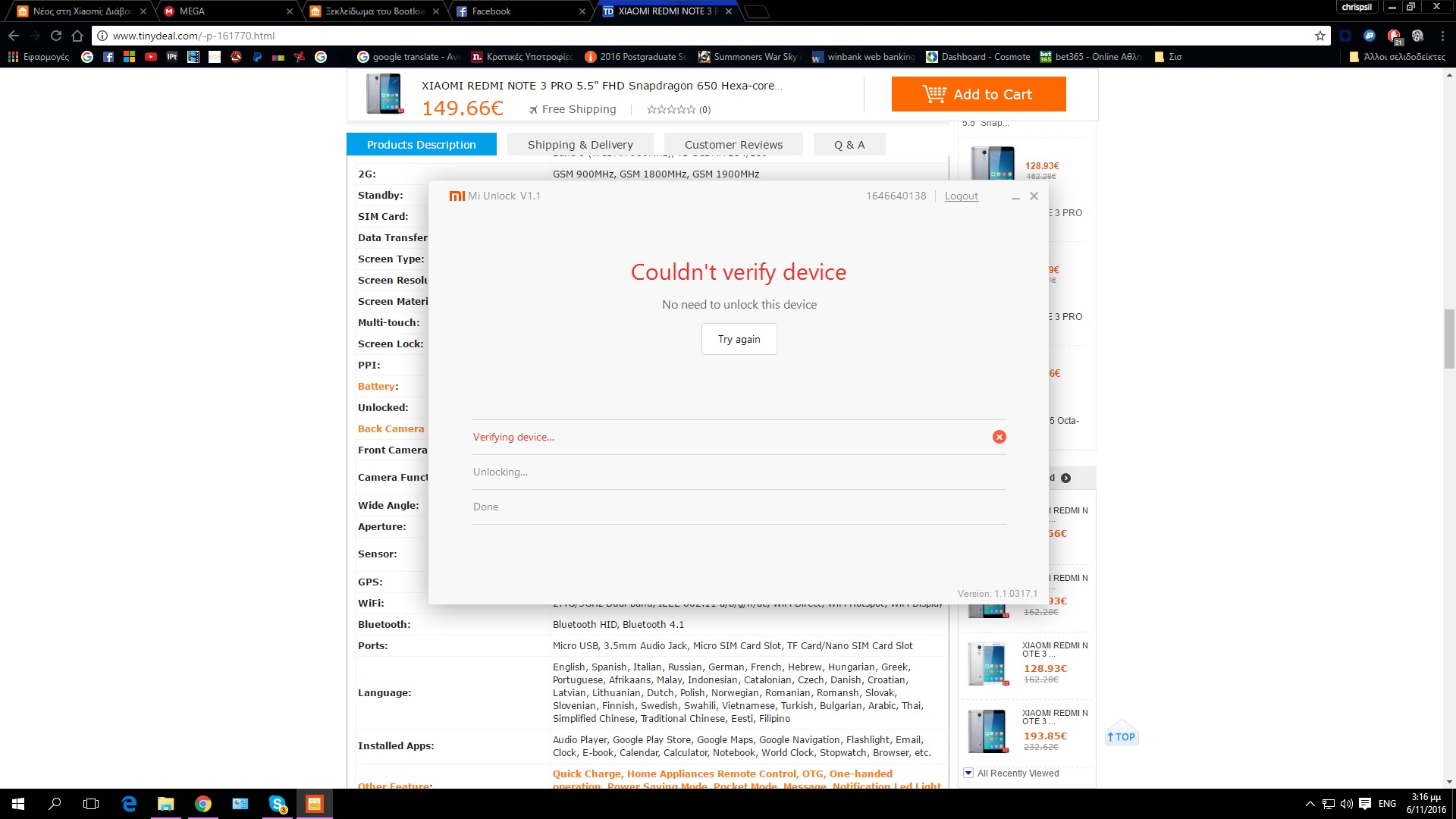Click the TOP scroll-to-top button

point(1121,736)
